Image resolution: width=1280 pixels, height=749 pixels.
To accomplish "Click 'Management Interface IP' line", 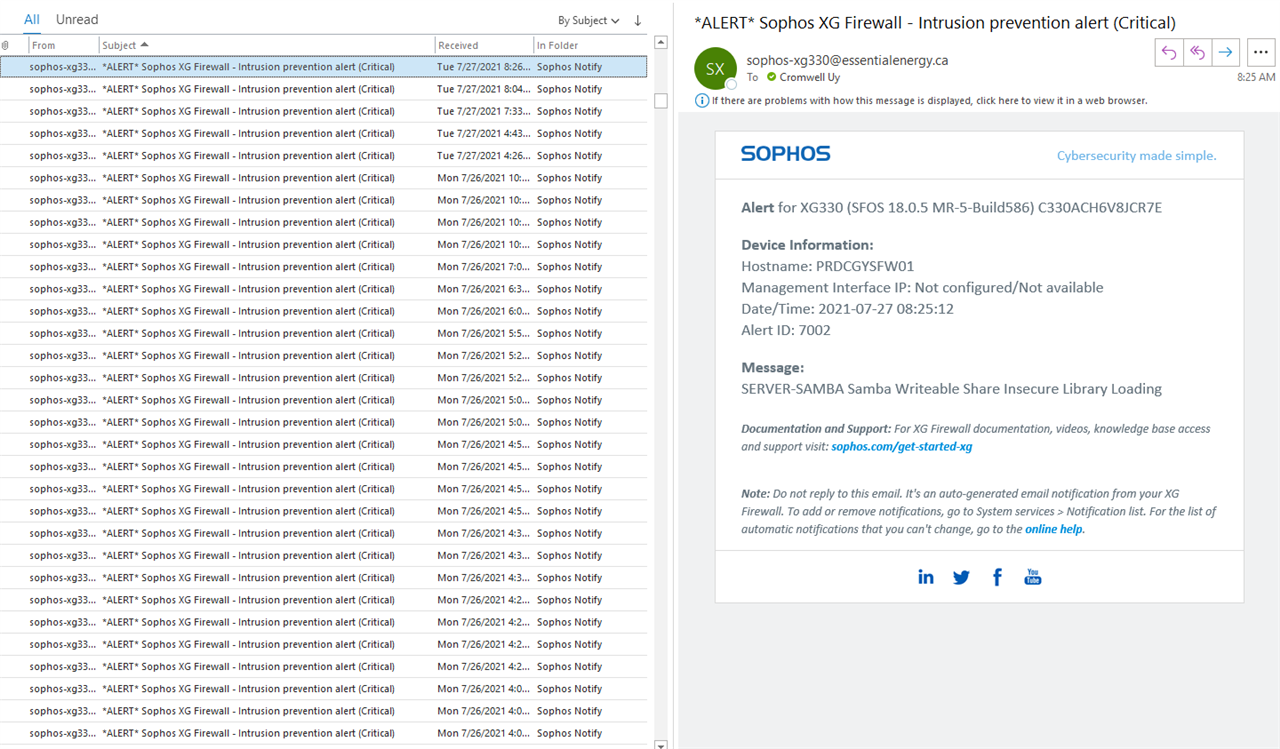I will [922, 287].
